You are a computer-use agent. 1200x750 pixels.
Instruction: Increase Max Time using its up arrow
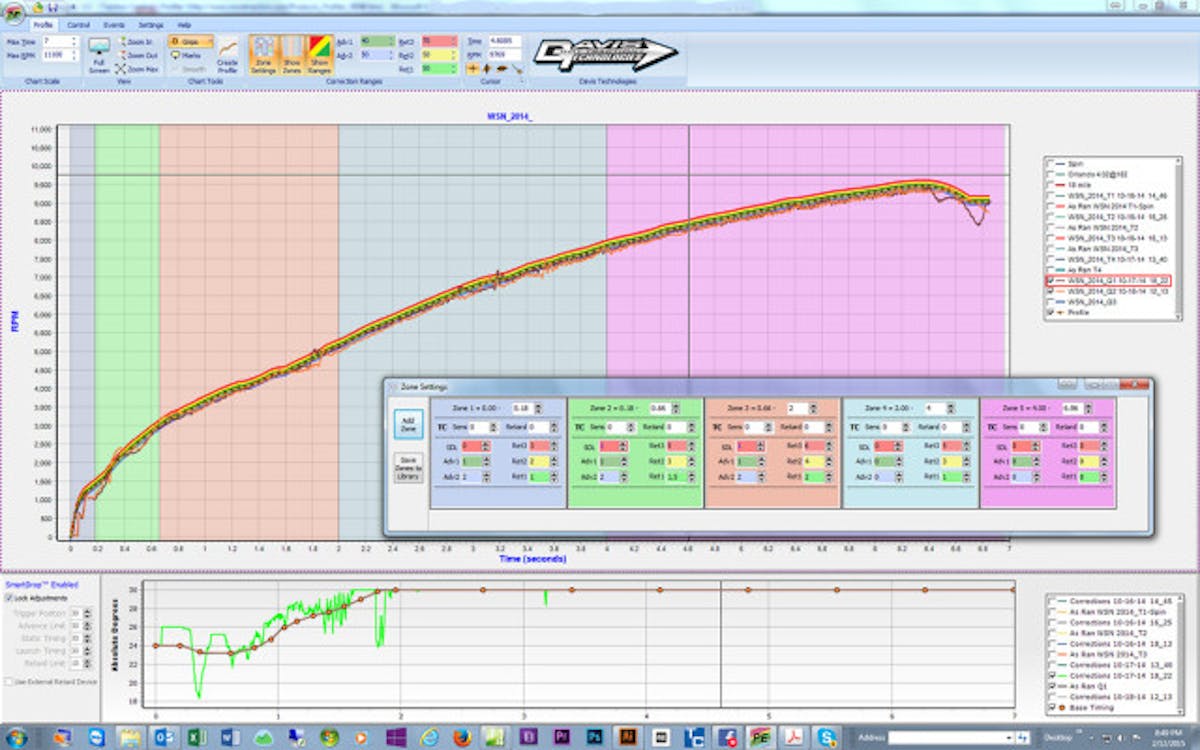74,38
